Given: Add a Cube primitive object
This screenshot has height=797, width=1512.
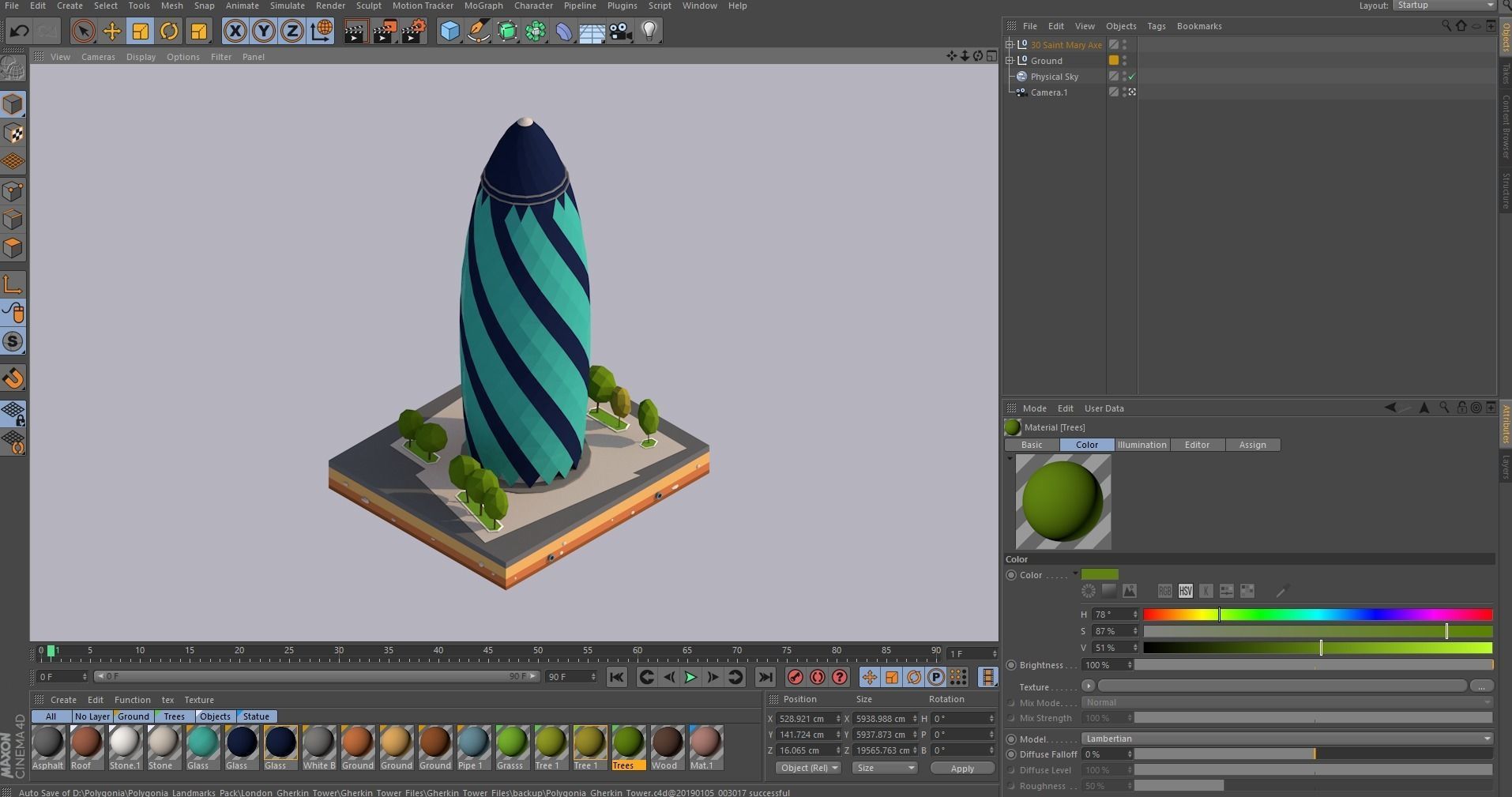Looking at the screenshot, I should click(449, 32).
